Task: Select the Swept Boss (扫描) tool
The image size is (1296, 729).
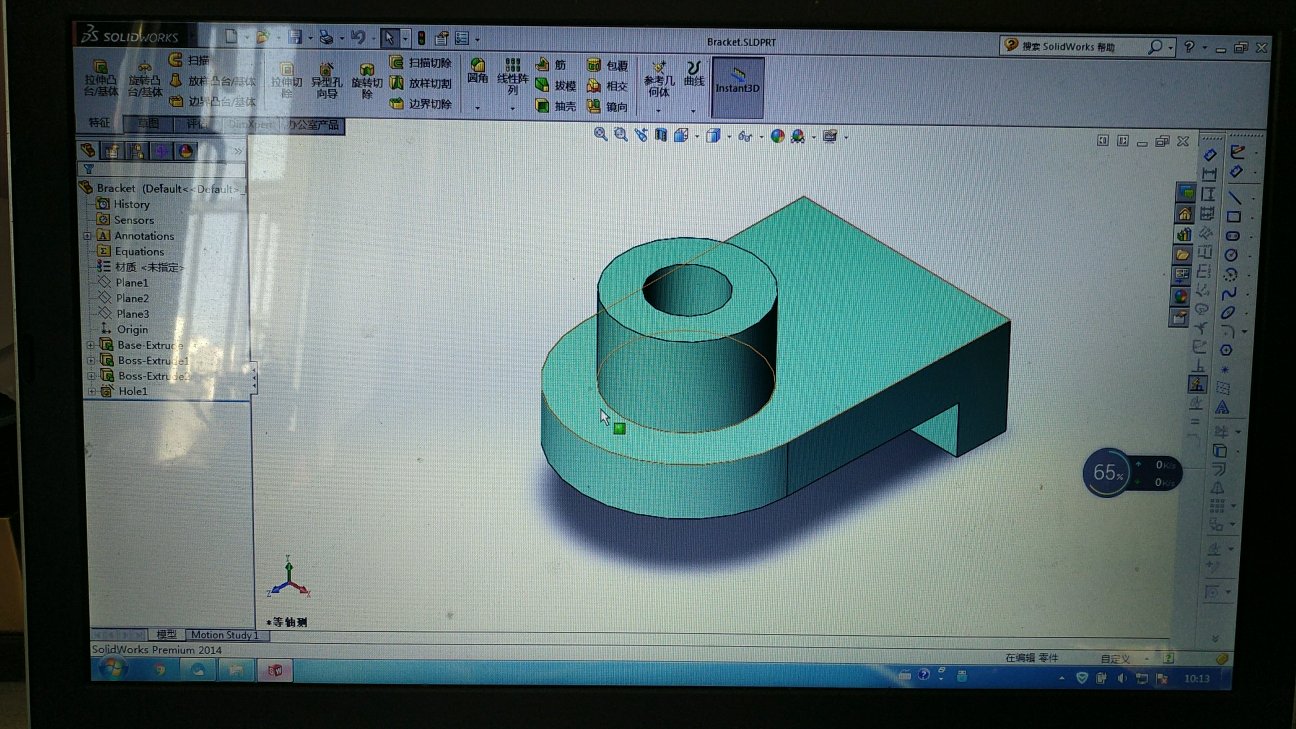Action: point(190,61)
